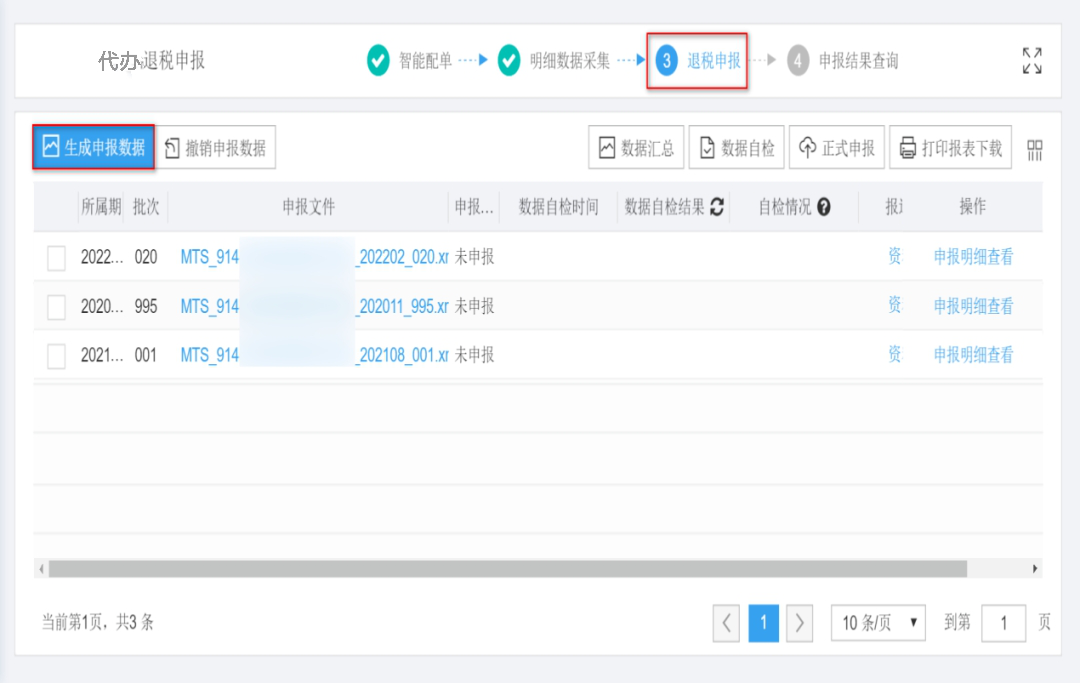Refresh the 数据自检结果 column
The width and height of the screenshot is (1080, 683).
[x=717, y=207]
